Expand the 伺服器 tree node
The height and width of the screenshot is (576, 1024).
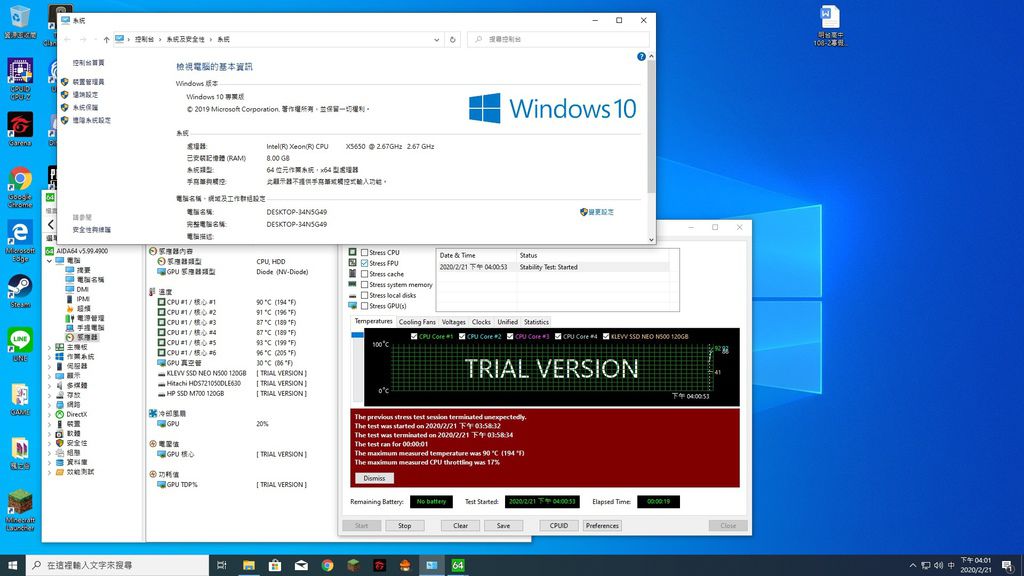pyautogui.click(x=50, y=366)
